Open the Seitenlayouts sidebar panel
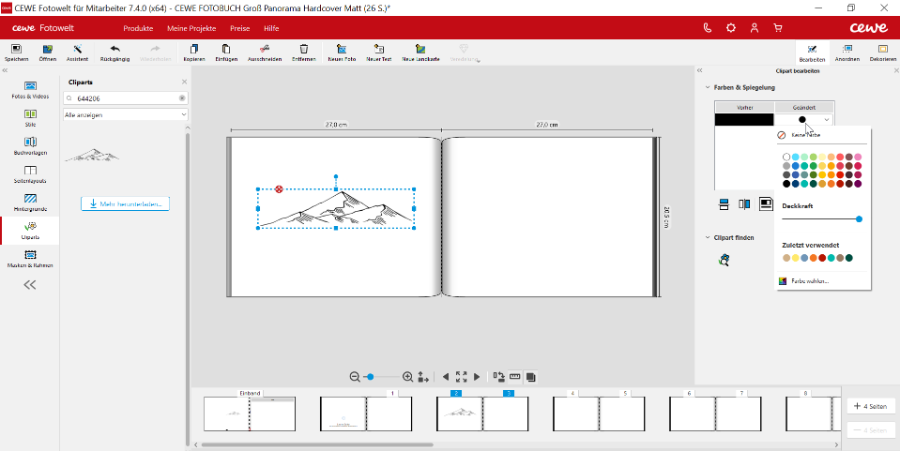The width and height of the screenshot is (900, 451). 30,174
